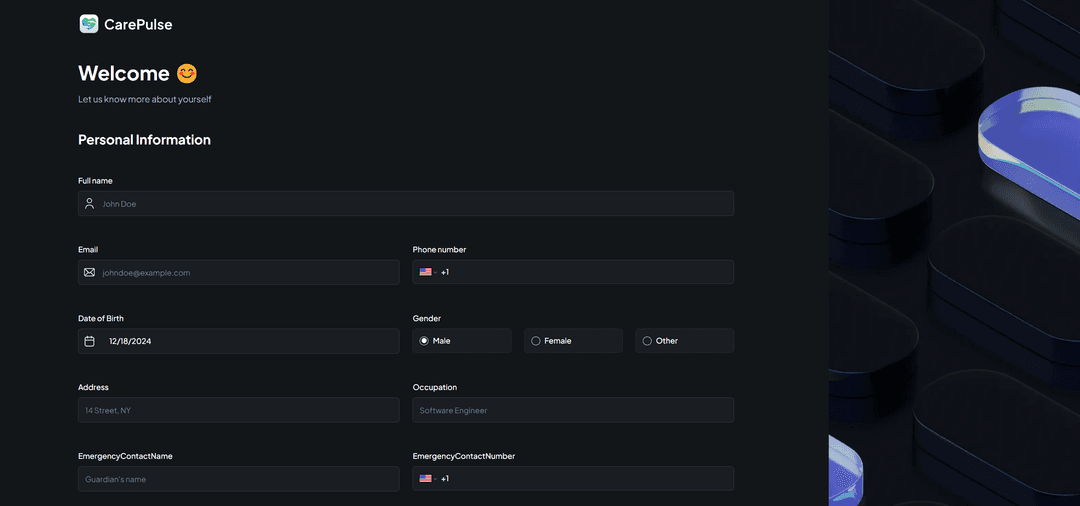
Task: Focus the Full name input field
Action: pyautogui.click(x=406, y=204)
